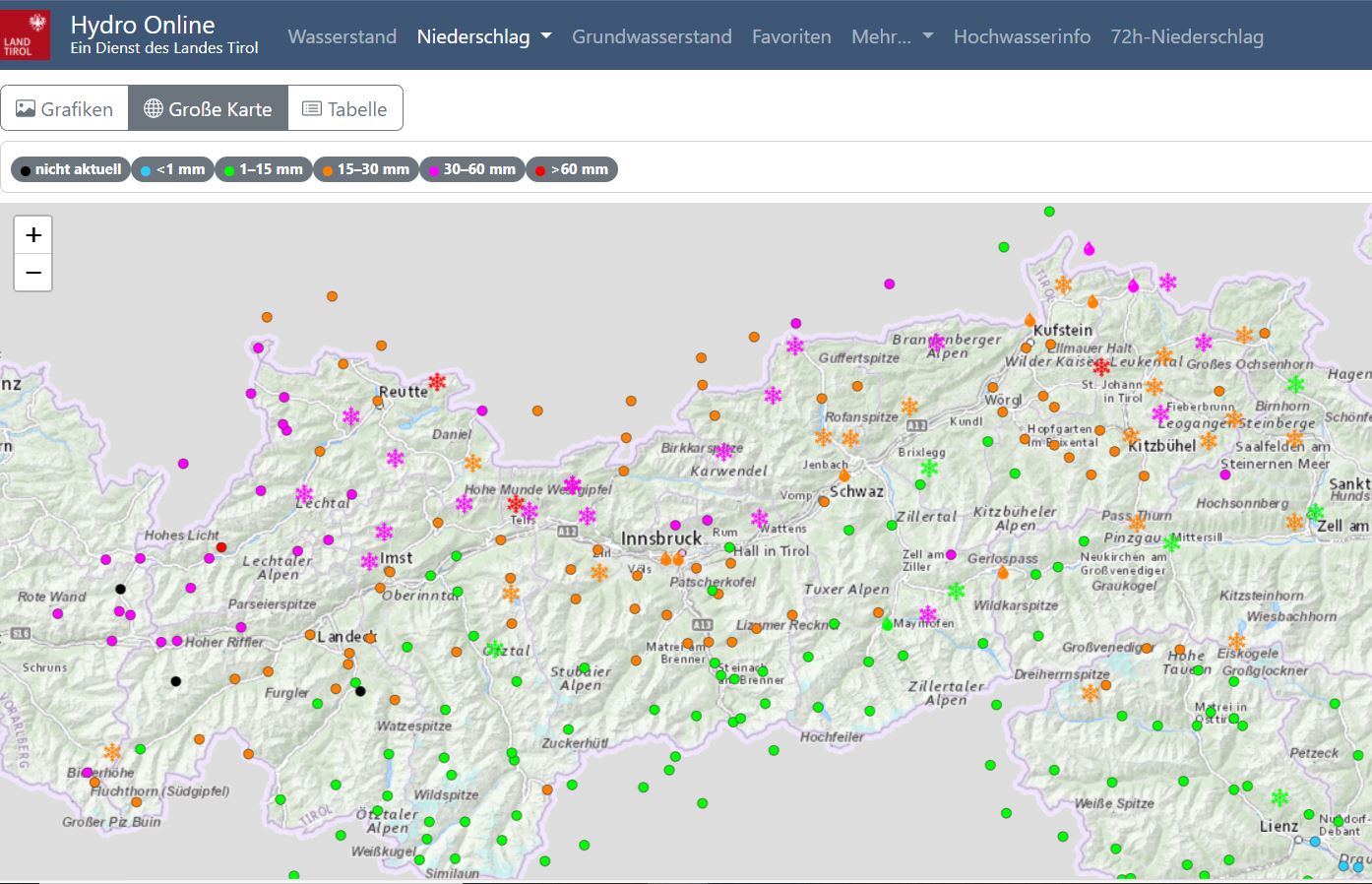Click the '15–30 mm' legend badge
Screen dimensions: 1372x884
coord(365,169)
